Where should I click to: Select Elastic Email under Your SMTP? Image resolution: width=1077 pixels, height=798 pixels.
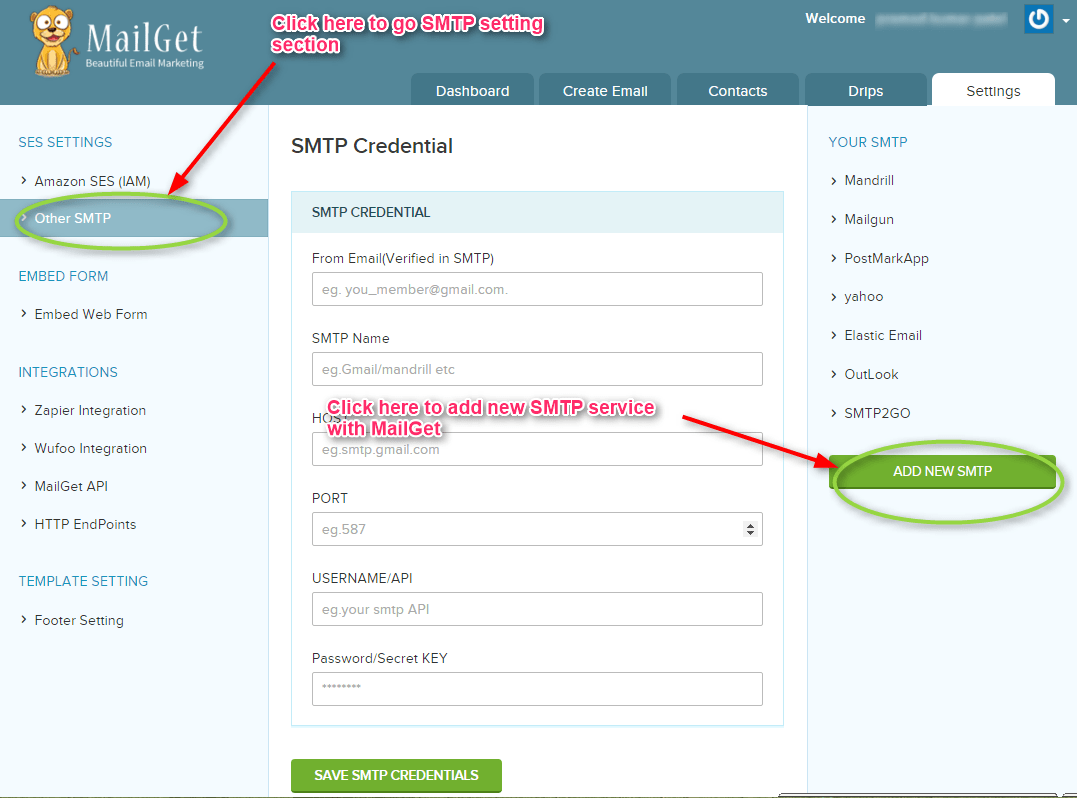(883, 336)
